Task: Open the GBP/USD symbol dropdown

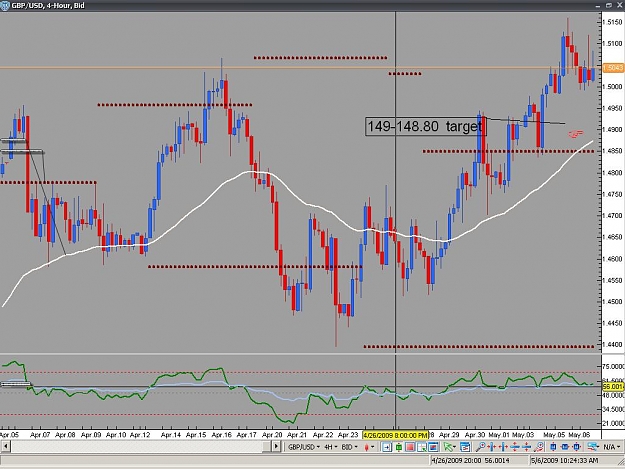Action: pos(304,447)
